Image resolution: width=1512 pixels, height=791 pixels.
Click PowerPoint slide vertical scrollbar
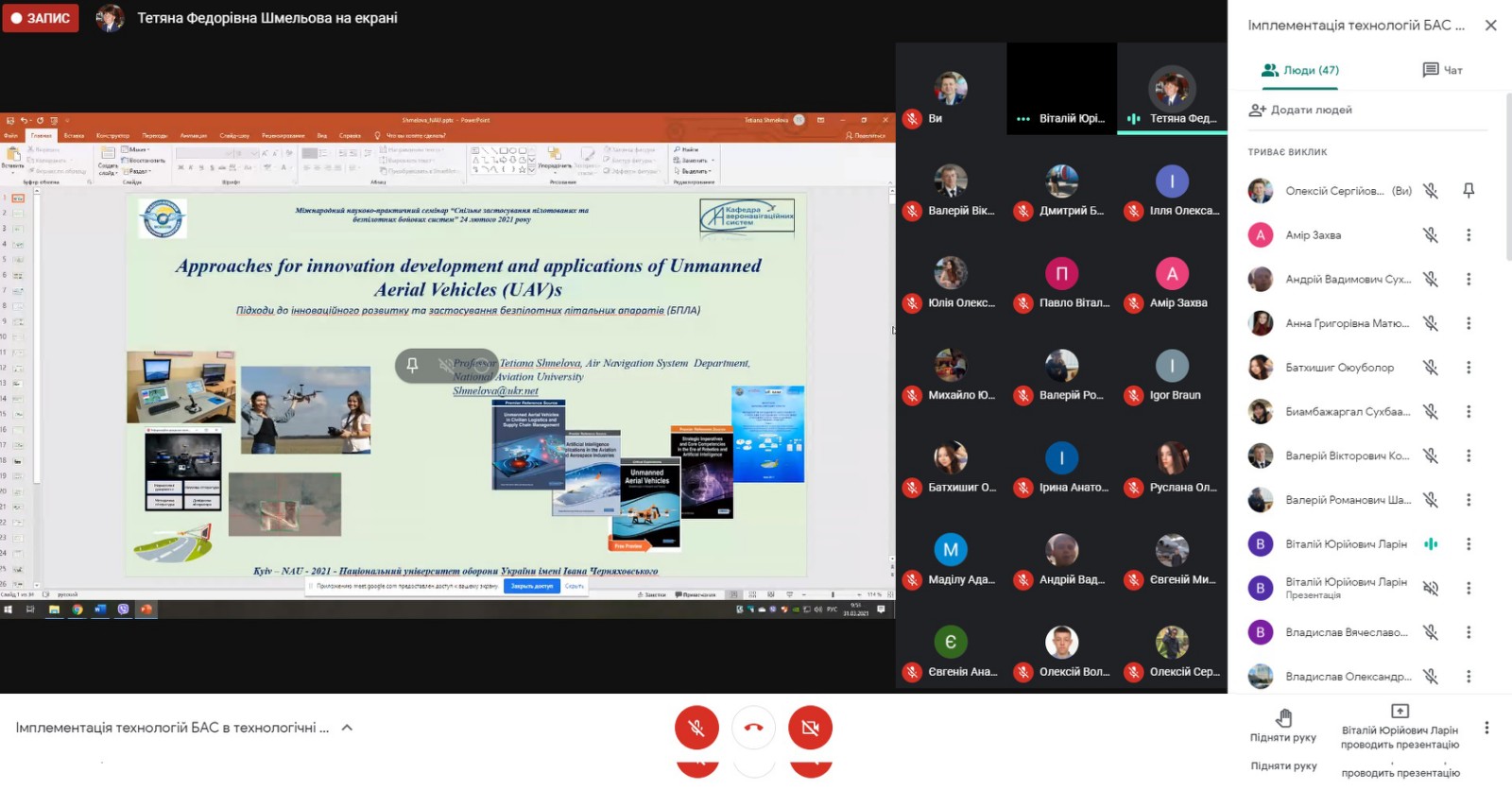coord(892,380)
